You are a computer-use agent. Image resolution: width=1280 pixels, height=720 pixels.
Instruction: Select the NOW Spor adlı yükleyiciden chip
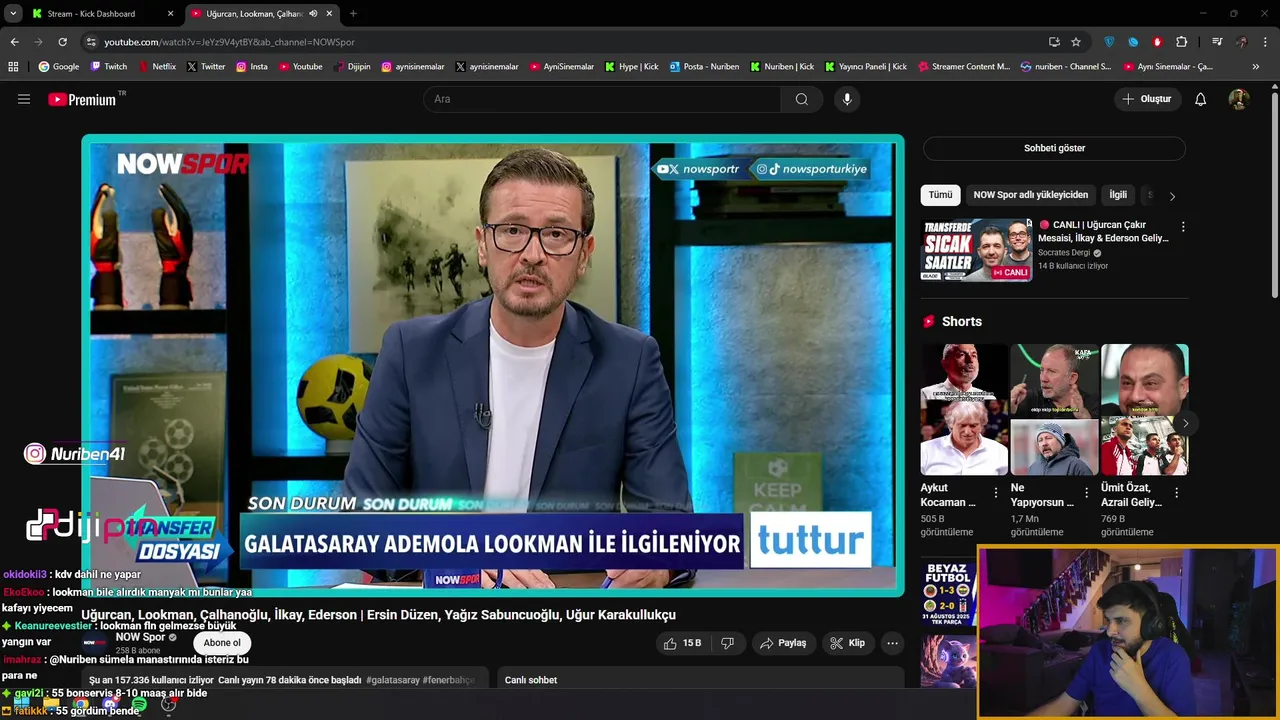point(1030,195)
